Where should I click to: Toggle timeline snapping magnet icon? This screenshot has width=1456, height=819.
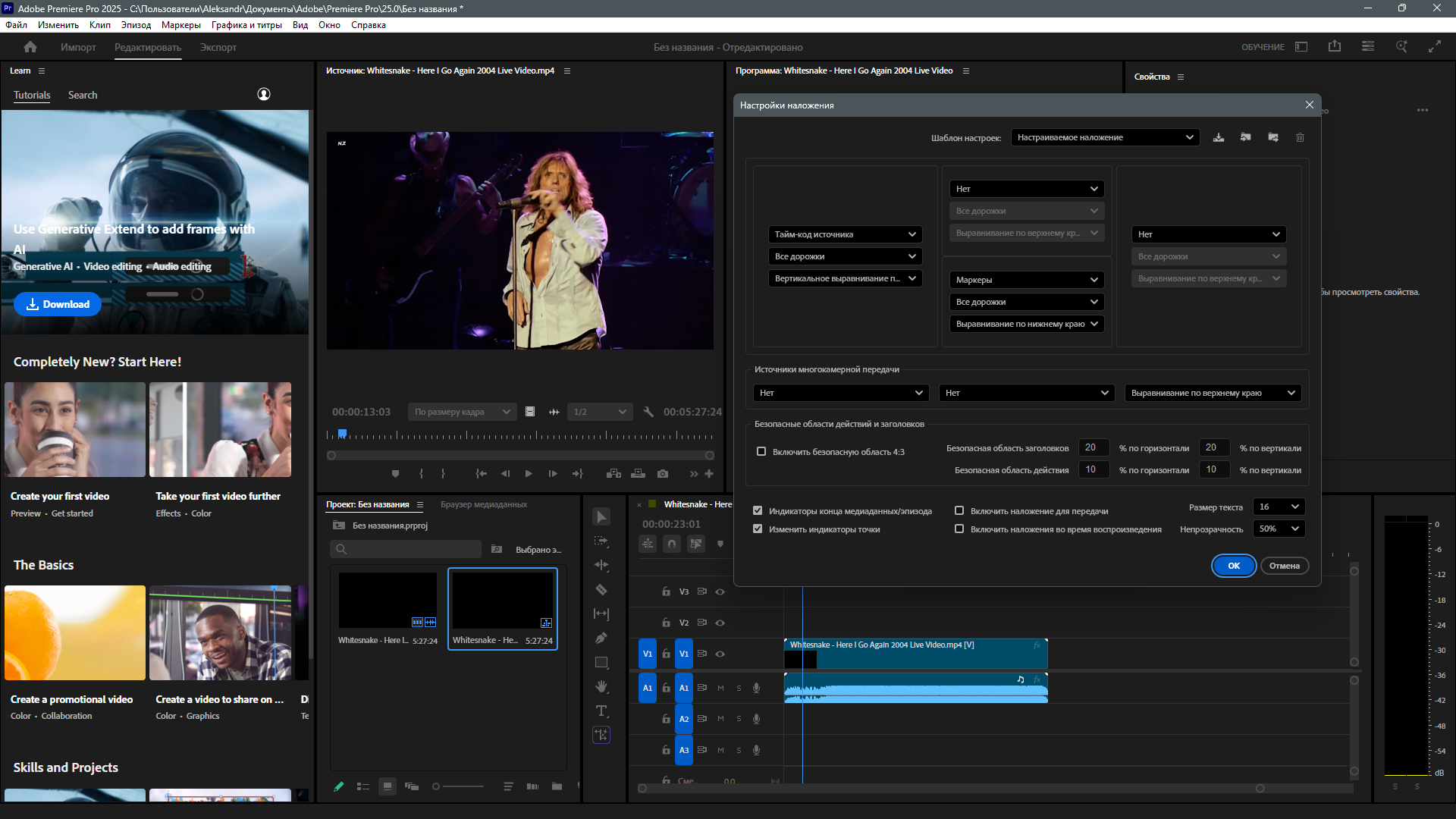click(672, 544)
